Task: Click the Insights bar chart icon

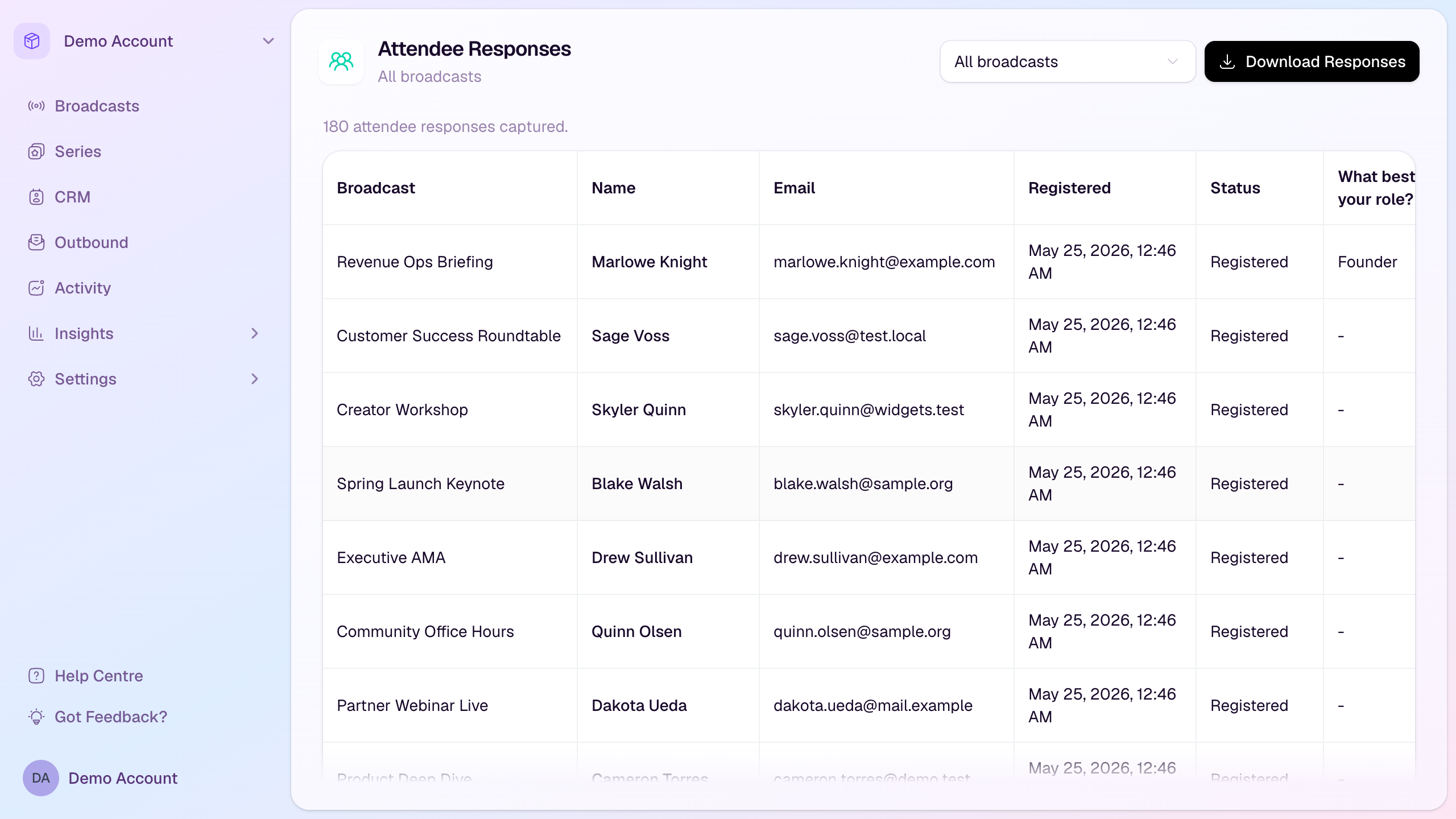Action: click(36, 333)
